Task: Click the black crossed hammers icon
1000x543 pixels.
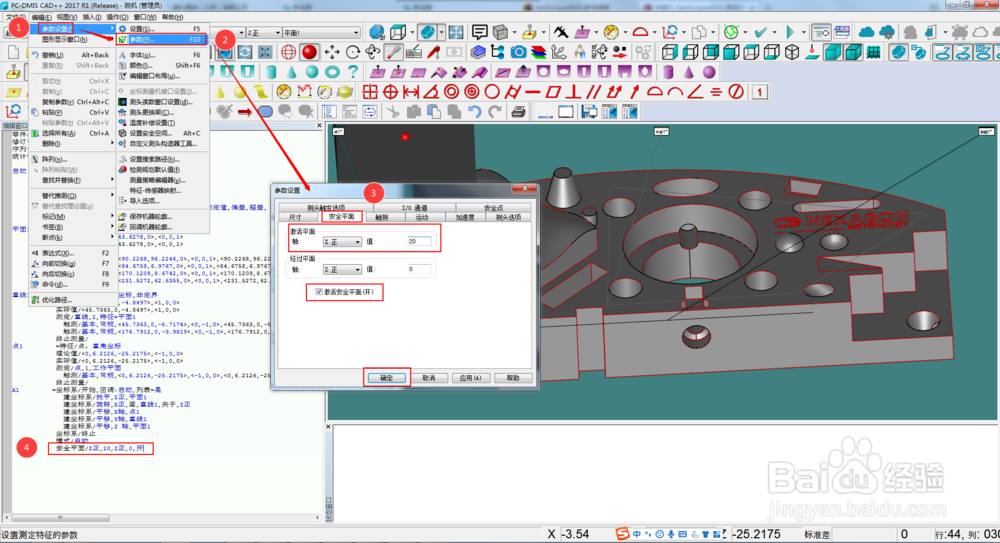Action: coord(561,32)
